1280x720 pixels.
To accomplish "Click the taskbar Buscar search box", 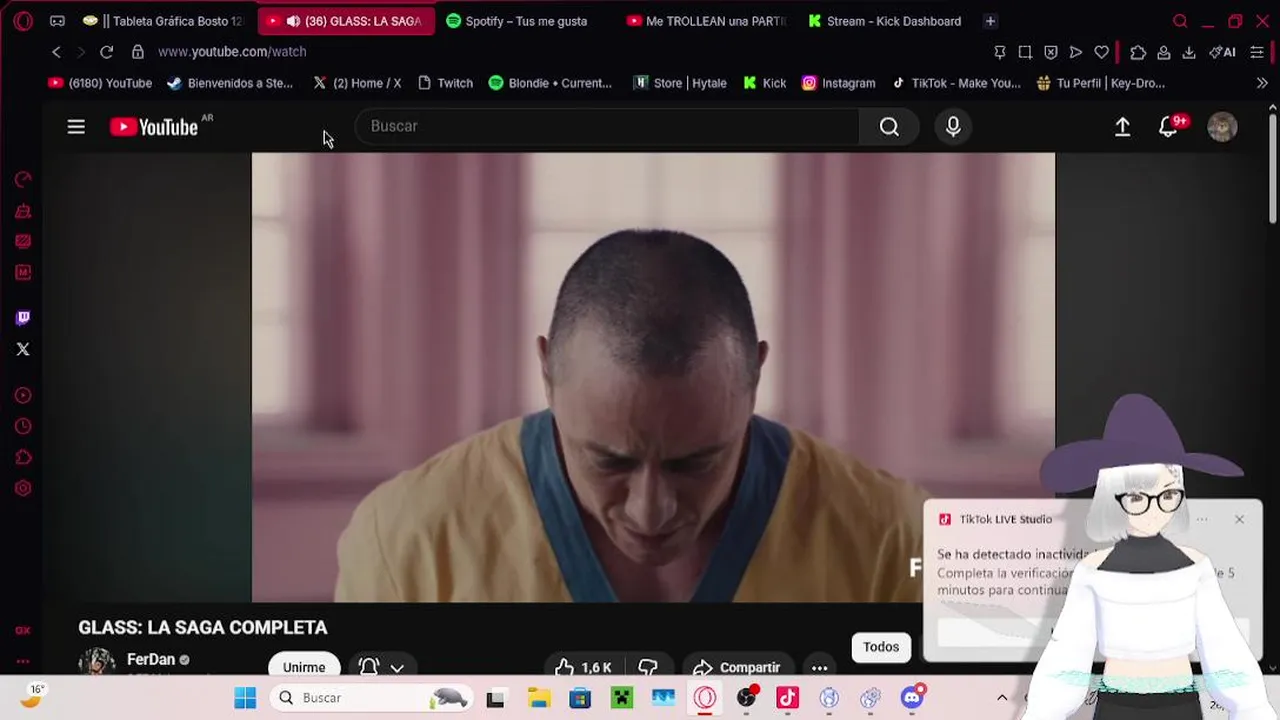I will click(372, 698).
